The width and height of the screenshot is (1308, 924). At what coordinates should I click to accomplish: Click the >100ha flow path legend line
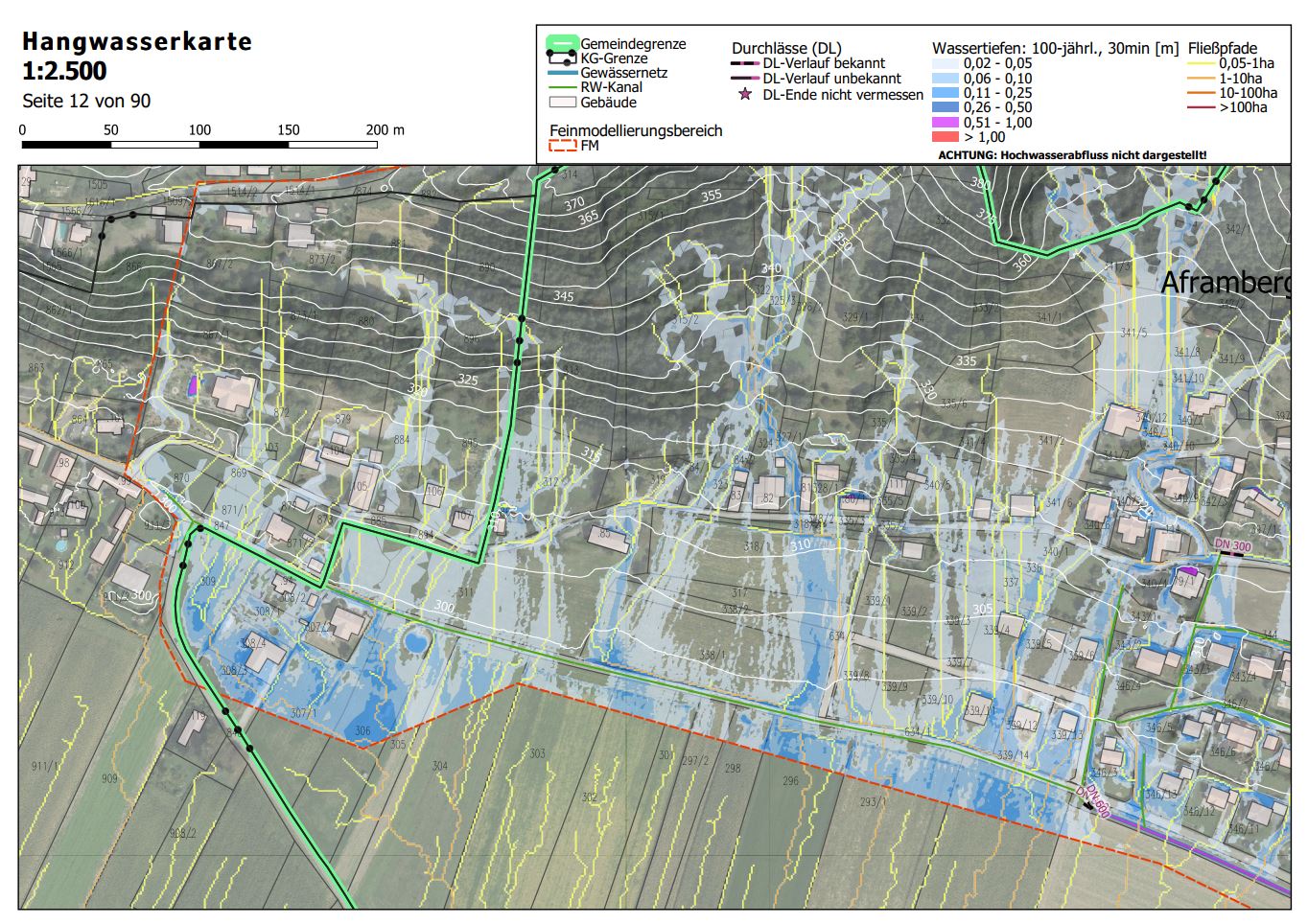[x=1202, y=107]
